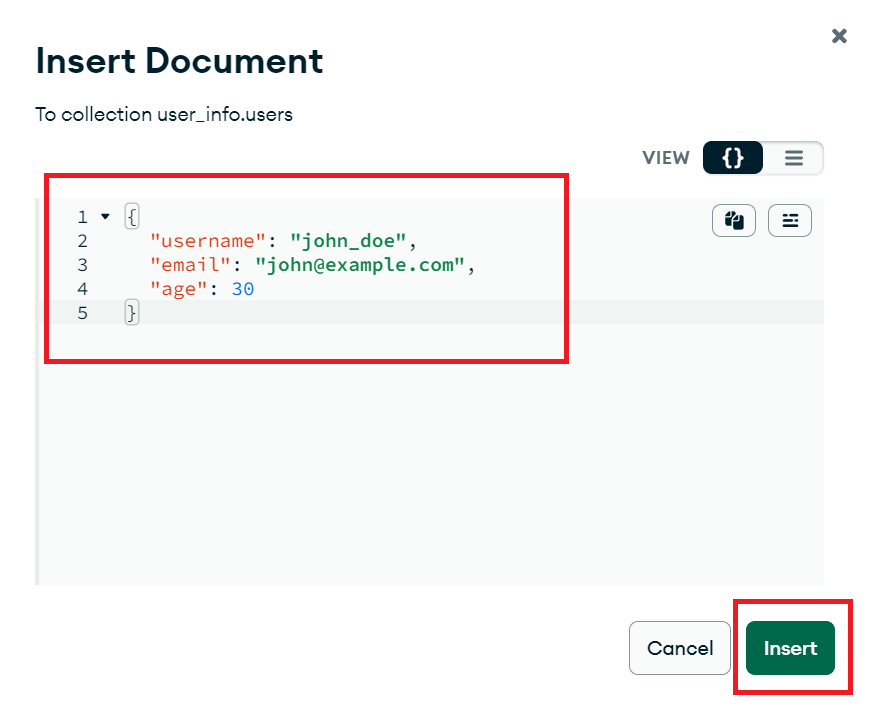Copy the document with copy icon

pyautogui.click(x=734, y=221)
